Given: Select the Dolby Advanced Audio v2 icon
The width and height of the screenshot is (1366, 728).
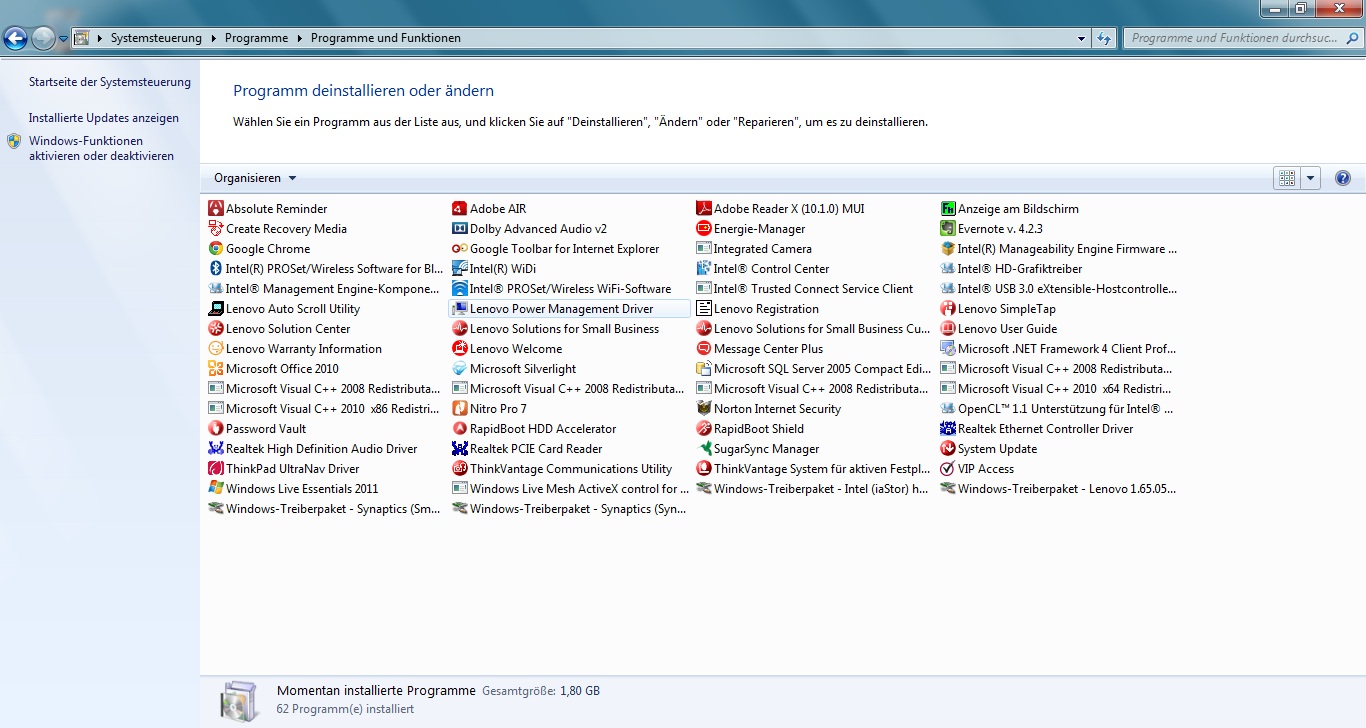Looking at the screenshot, I should pyautogui.click(x=459, y=229).
